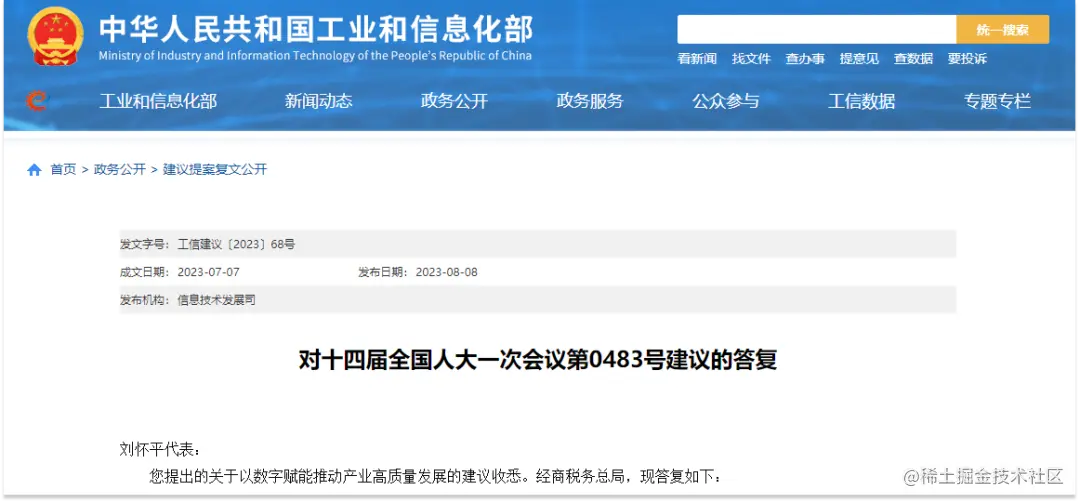Click the English ministry name subtitle

click(x=315, y=56)
